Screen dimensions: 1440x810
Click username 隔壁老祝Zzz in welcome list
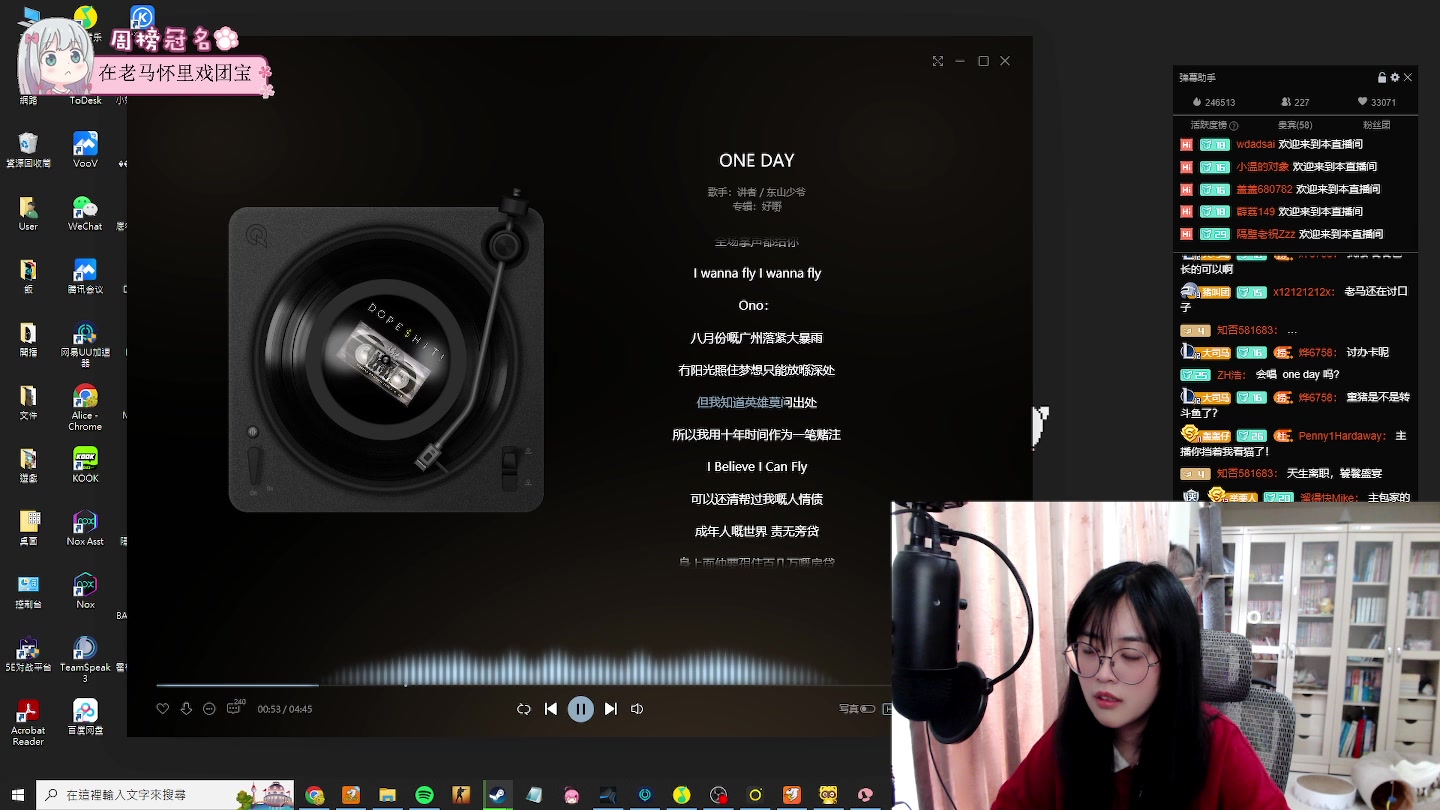[1266, 234]
